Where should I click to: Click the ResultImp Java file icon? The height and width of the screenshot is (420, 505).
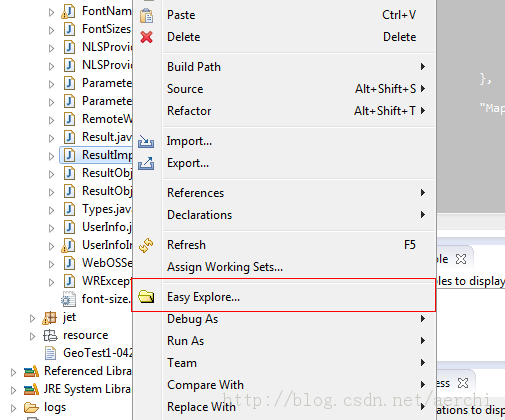point(69,155)
